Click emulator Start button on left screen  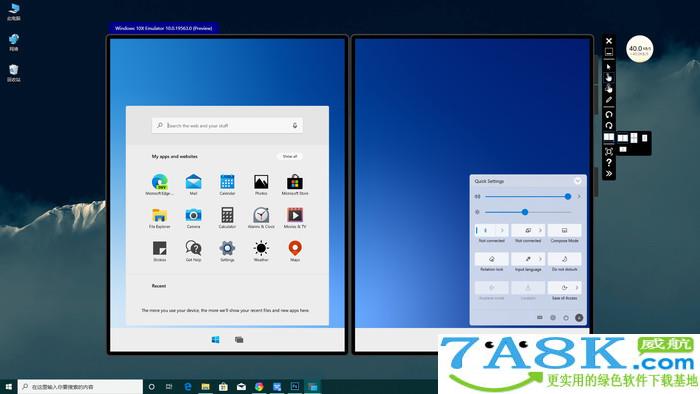click(215, 340)
